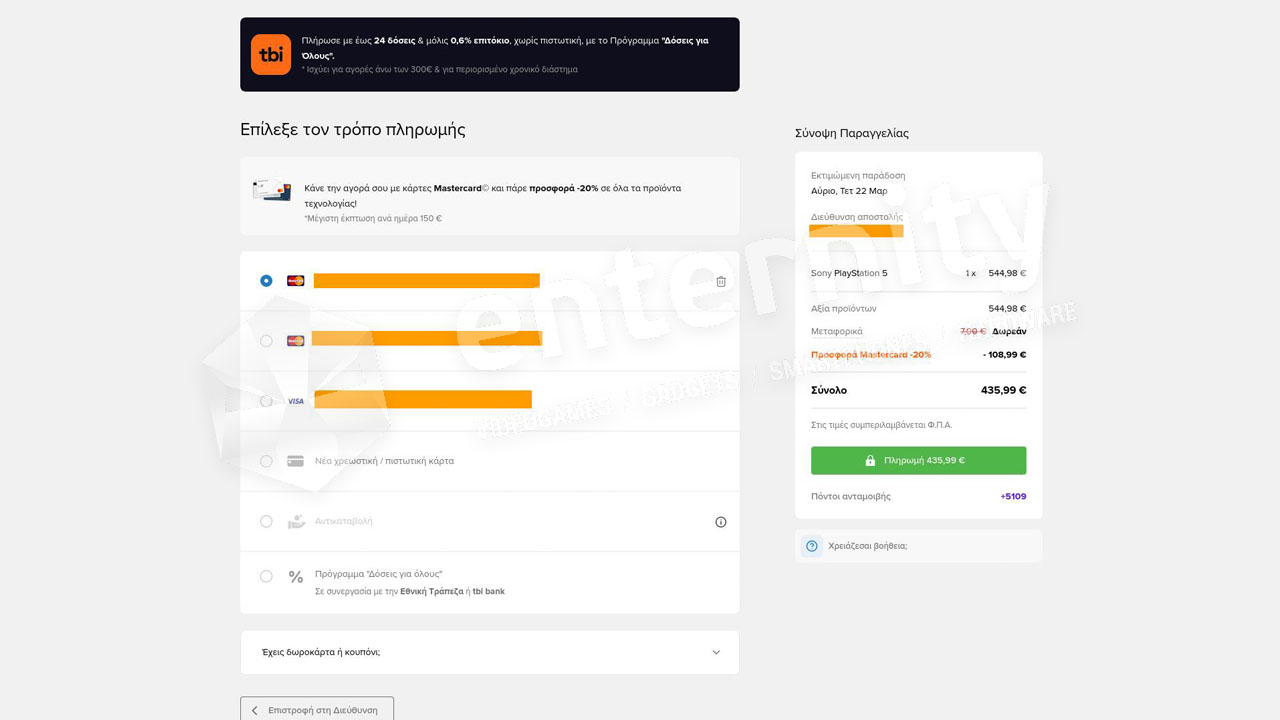
Task: Click the percent installments icon
Action: tap(295, 577)
